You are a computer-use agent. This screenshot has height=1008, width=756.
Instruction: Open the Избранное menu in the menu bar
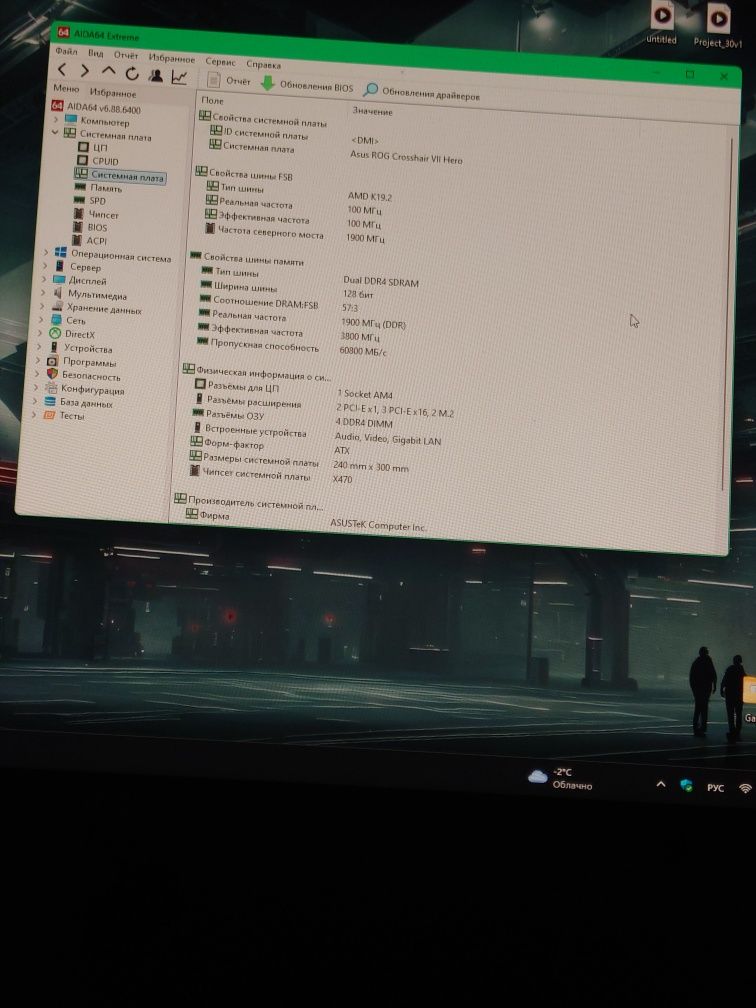(172, 58)
